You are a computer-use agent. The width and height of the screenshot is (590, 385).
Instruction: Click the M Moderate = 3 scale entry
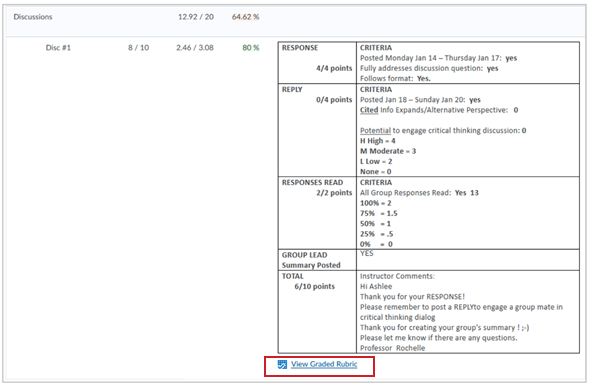pos(388,151)
